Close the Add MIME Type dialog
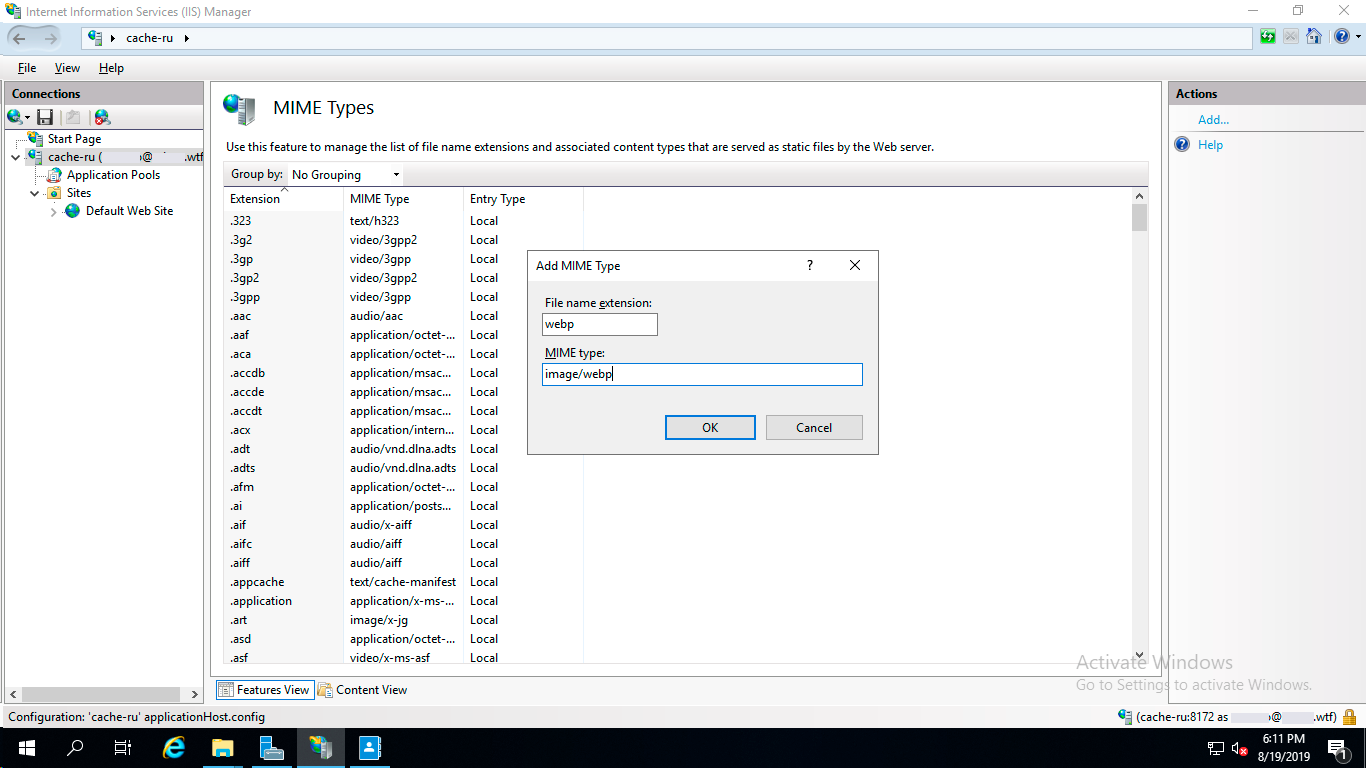 click(x=855, y=265)
